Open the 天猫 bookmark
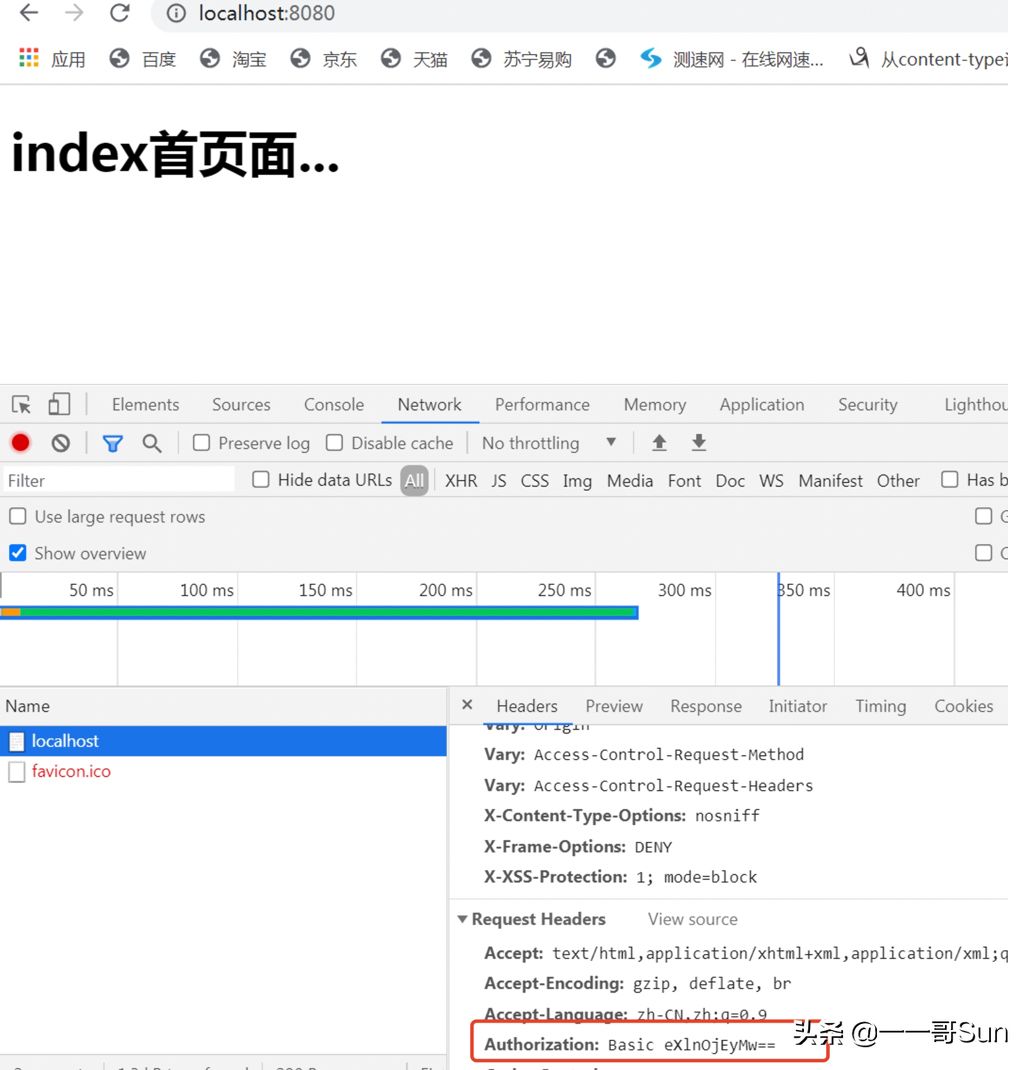The image size is (1032, 1070). pos(414,59)
